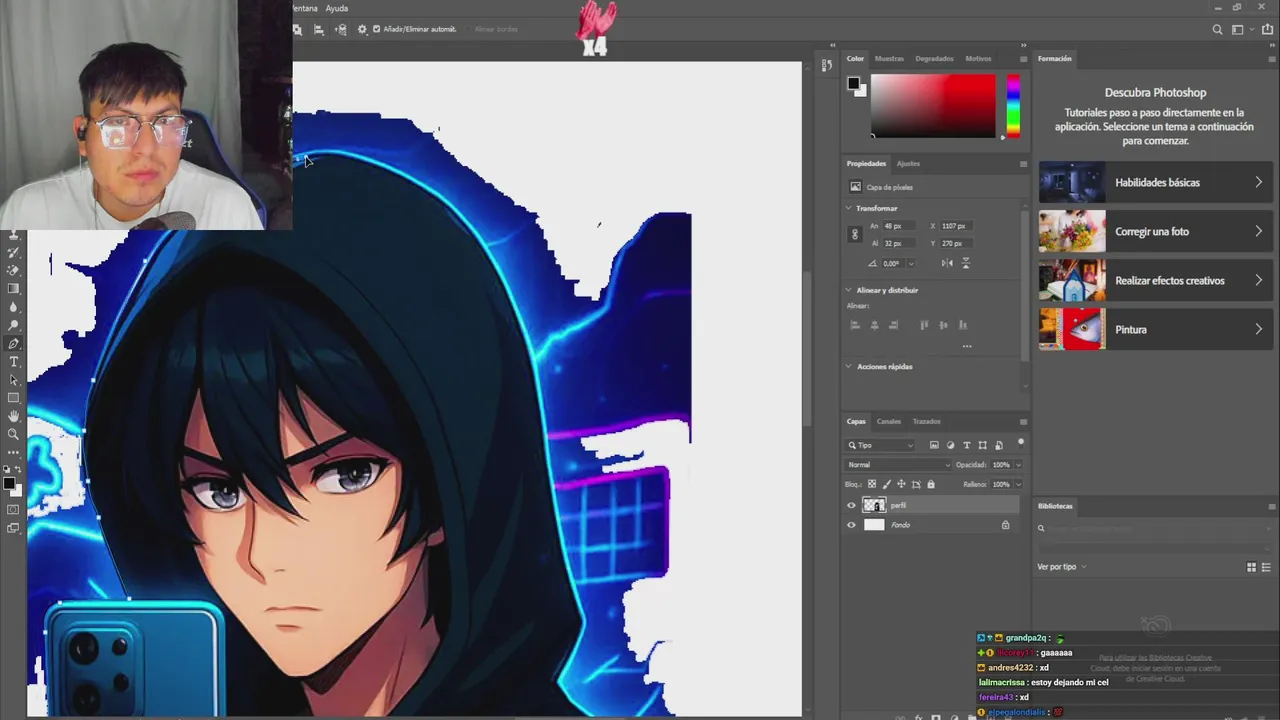Image resolution: width=1280 pixels, height=720 pixels.
Task: Click the align horizontal centers icon
Action: tap(875, 325)
